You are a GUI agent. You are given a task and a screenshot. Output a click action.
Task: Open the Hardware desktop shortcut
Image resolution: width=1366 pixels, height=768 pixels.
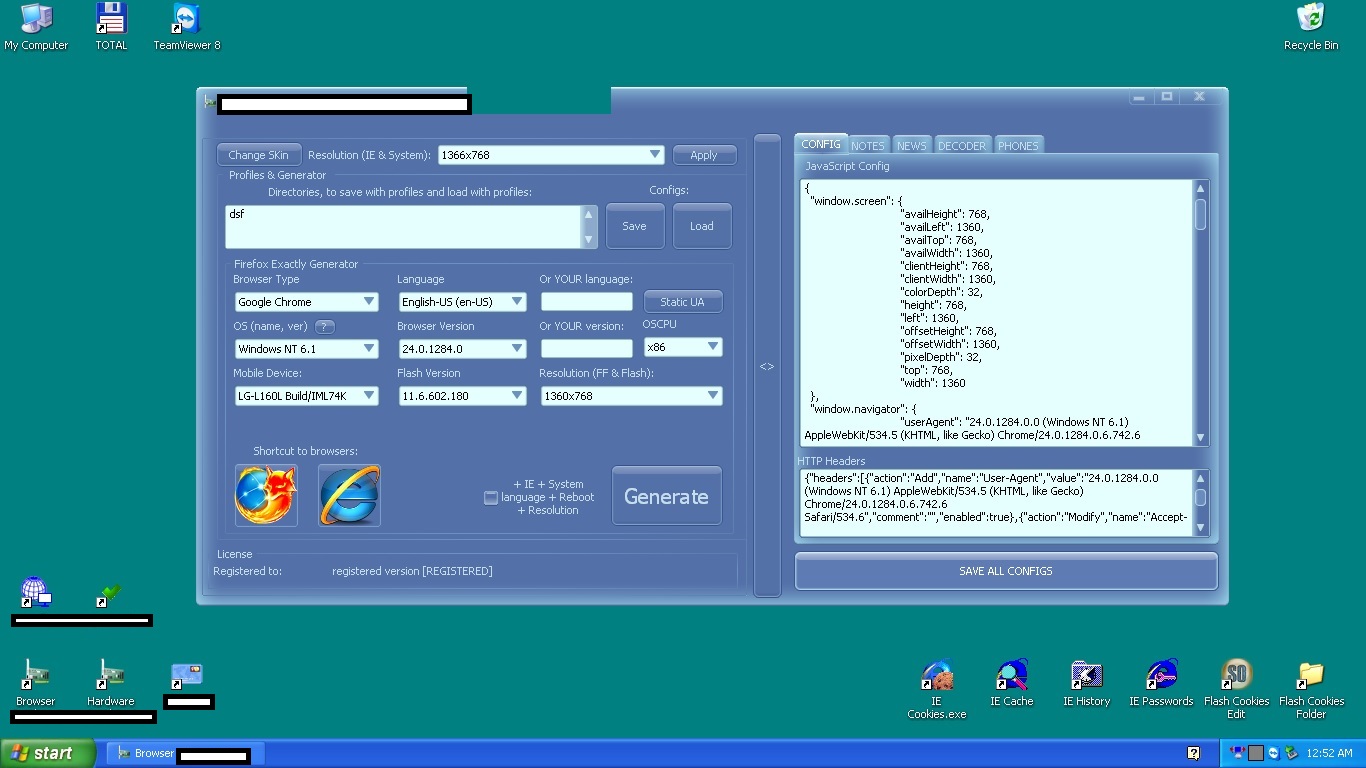tap(111, 683)
